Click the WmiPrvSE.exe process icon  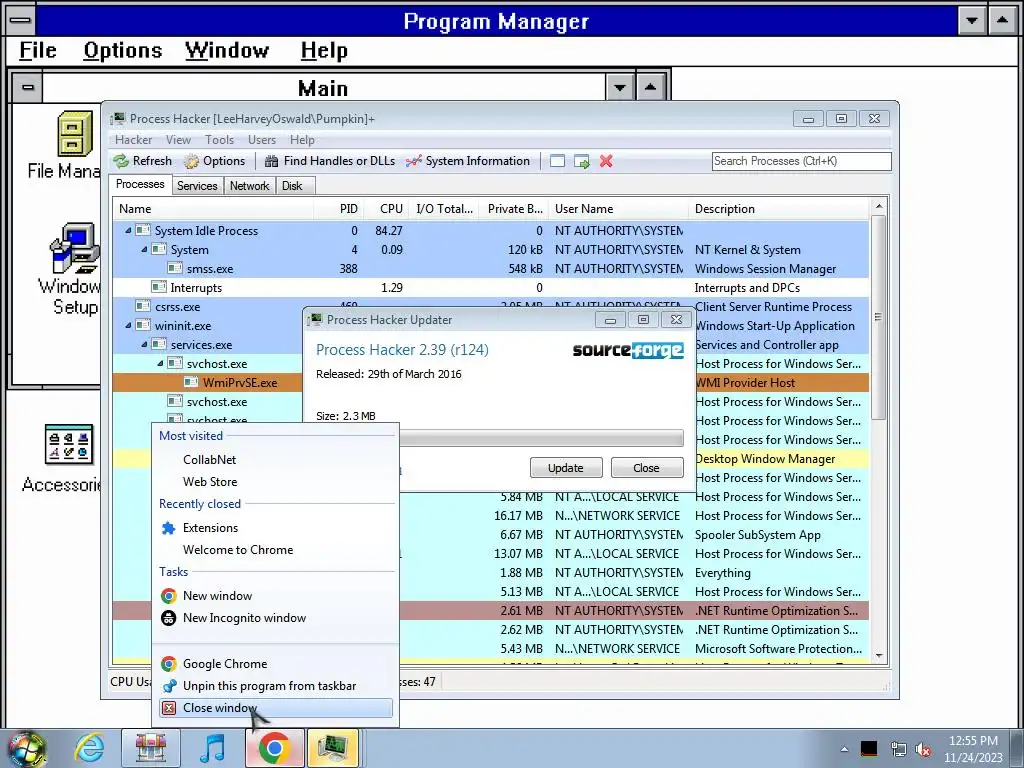[x=191, y=383]
